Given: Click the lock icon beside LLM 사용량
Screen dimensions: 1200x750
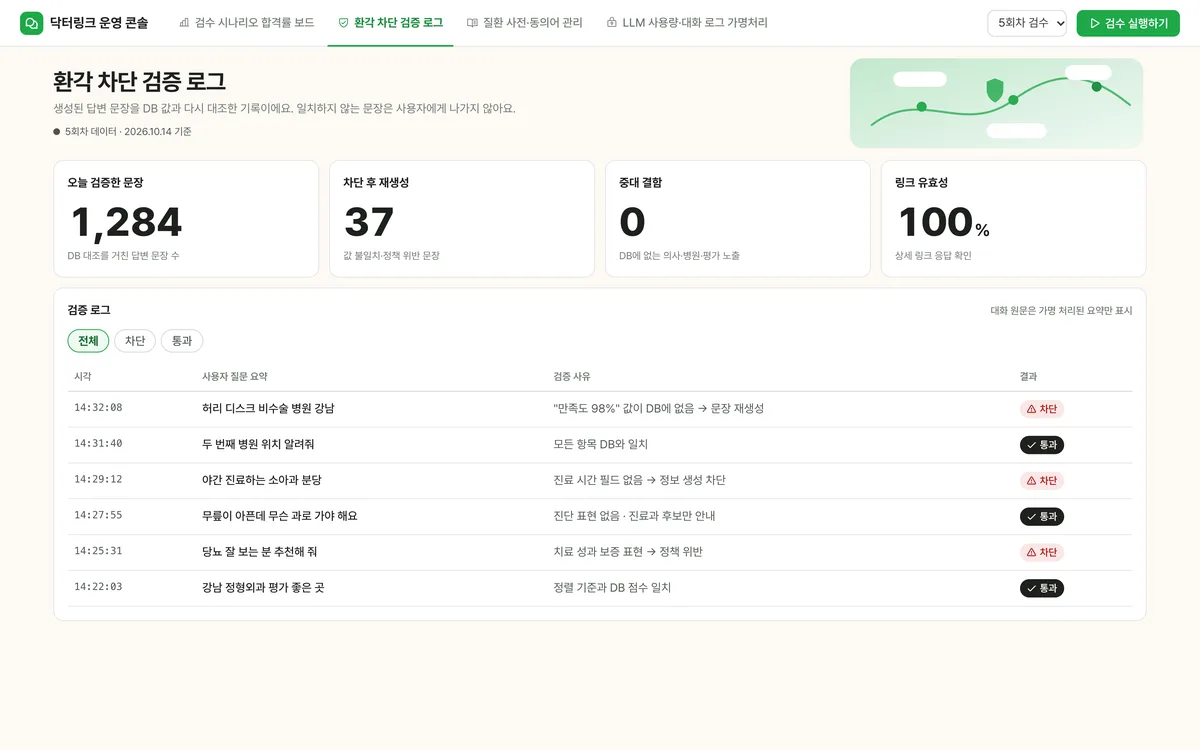Looking at the screenshot, I should (x=611, y=23).
